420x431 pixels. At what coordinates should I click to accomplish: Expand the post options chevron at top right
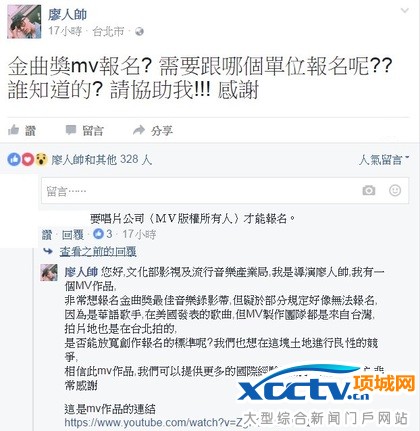(x=405, y=11)
